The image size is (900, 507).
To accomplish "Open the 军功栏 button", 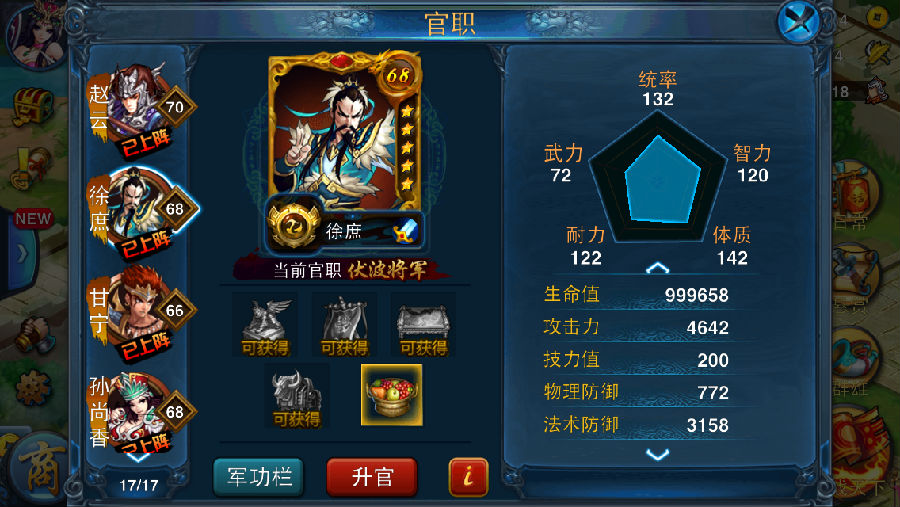I will point(258,477).
